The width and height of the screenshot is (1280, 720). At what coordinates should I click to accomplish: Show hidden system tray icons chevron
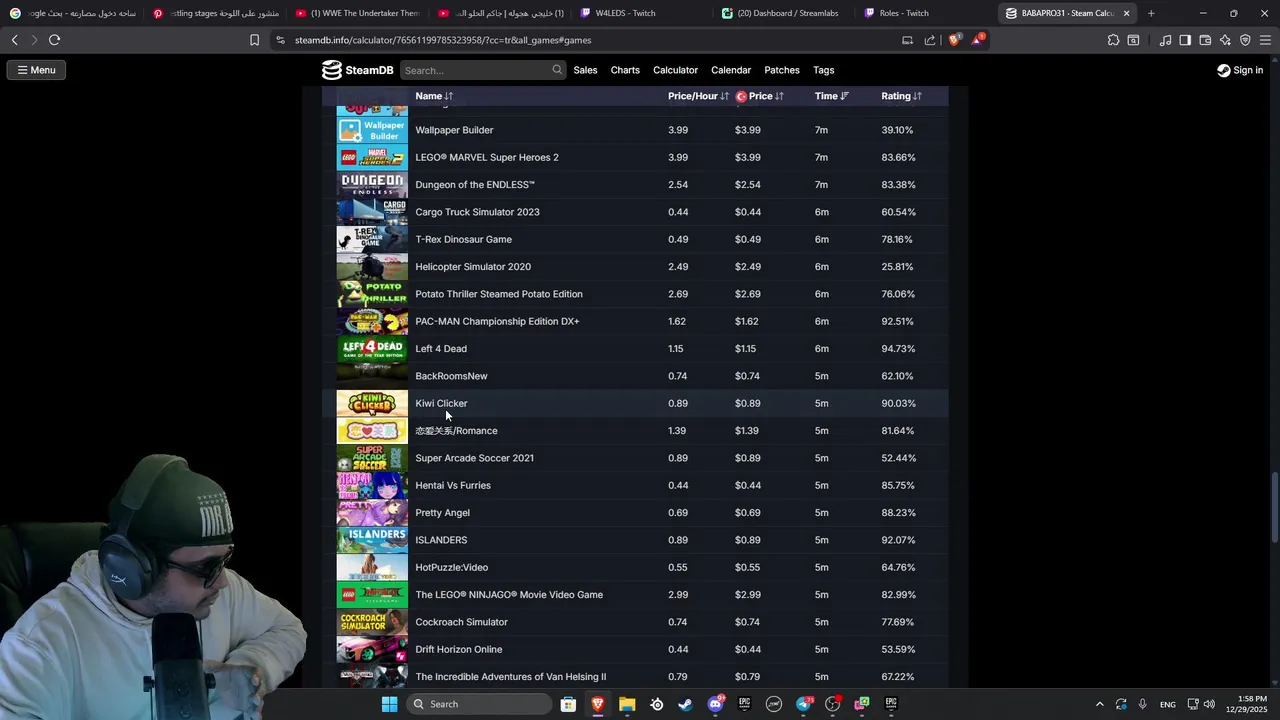click(x=1100, y=704)
